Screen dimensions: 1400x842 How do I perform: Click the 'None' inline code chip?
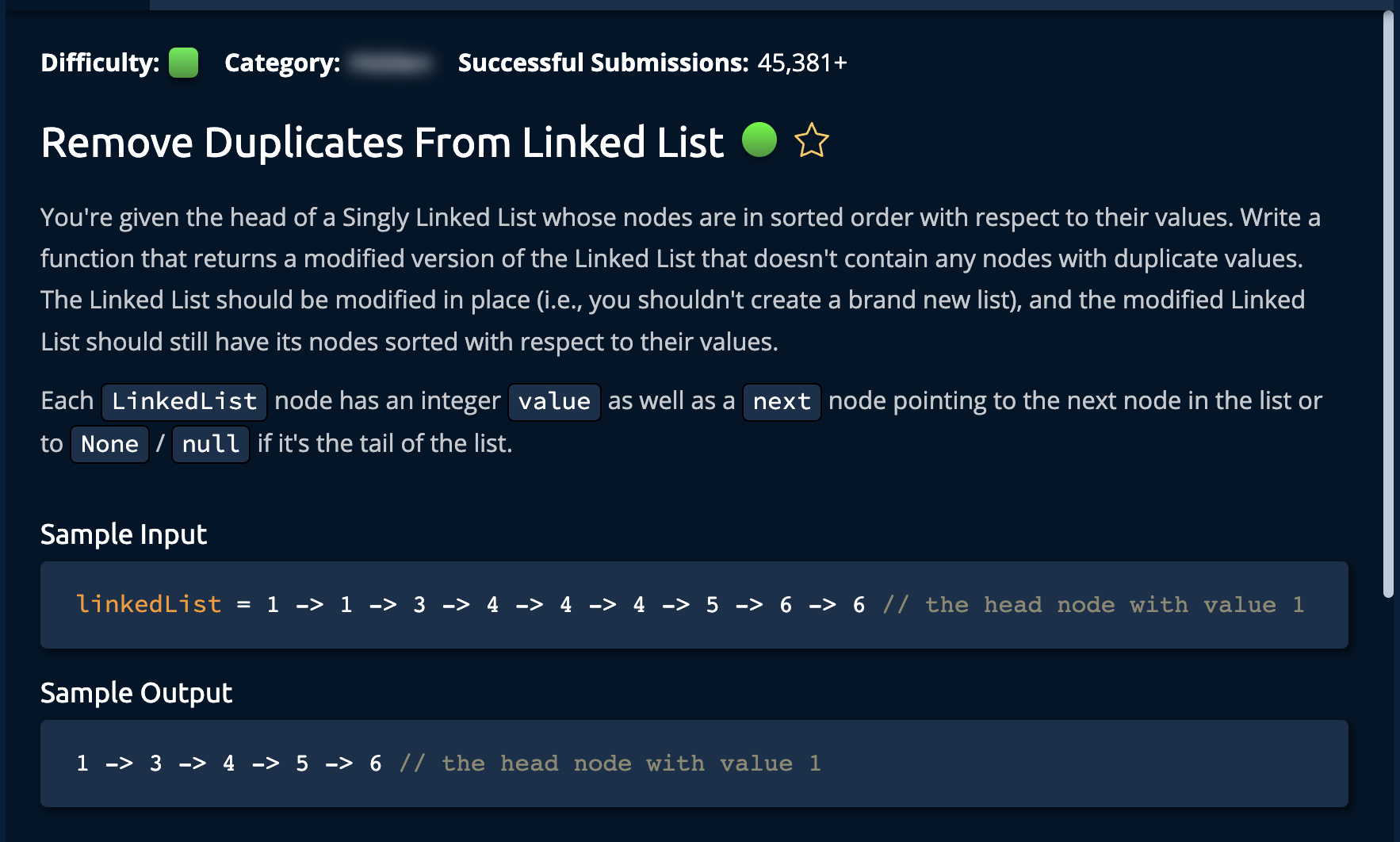click(x=109, y=444)
